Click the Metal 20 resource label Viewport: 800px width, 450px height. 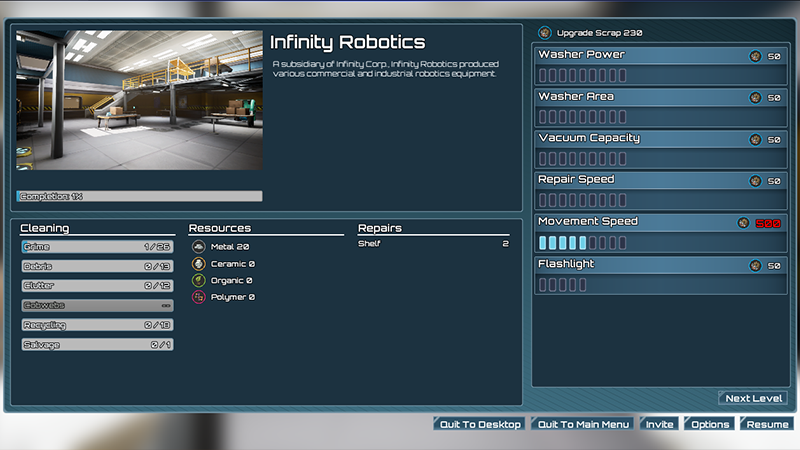click(x=230, y=246)
